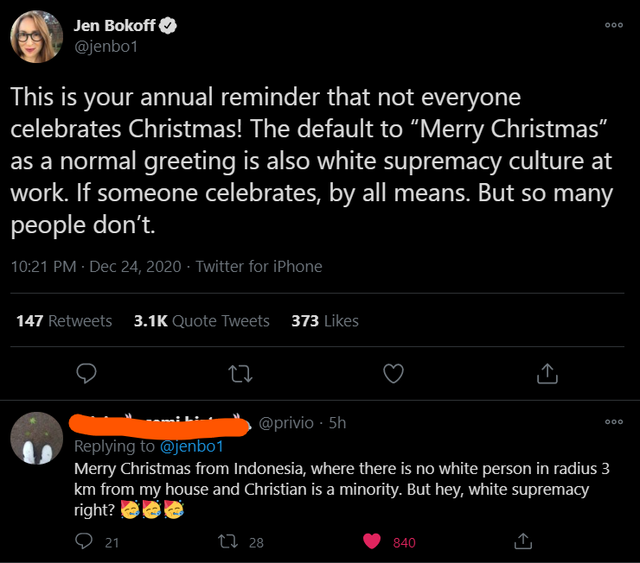Click the Twitter for iPhone source link
This screenshot has width=640, height=563.
coord(259,266)
